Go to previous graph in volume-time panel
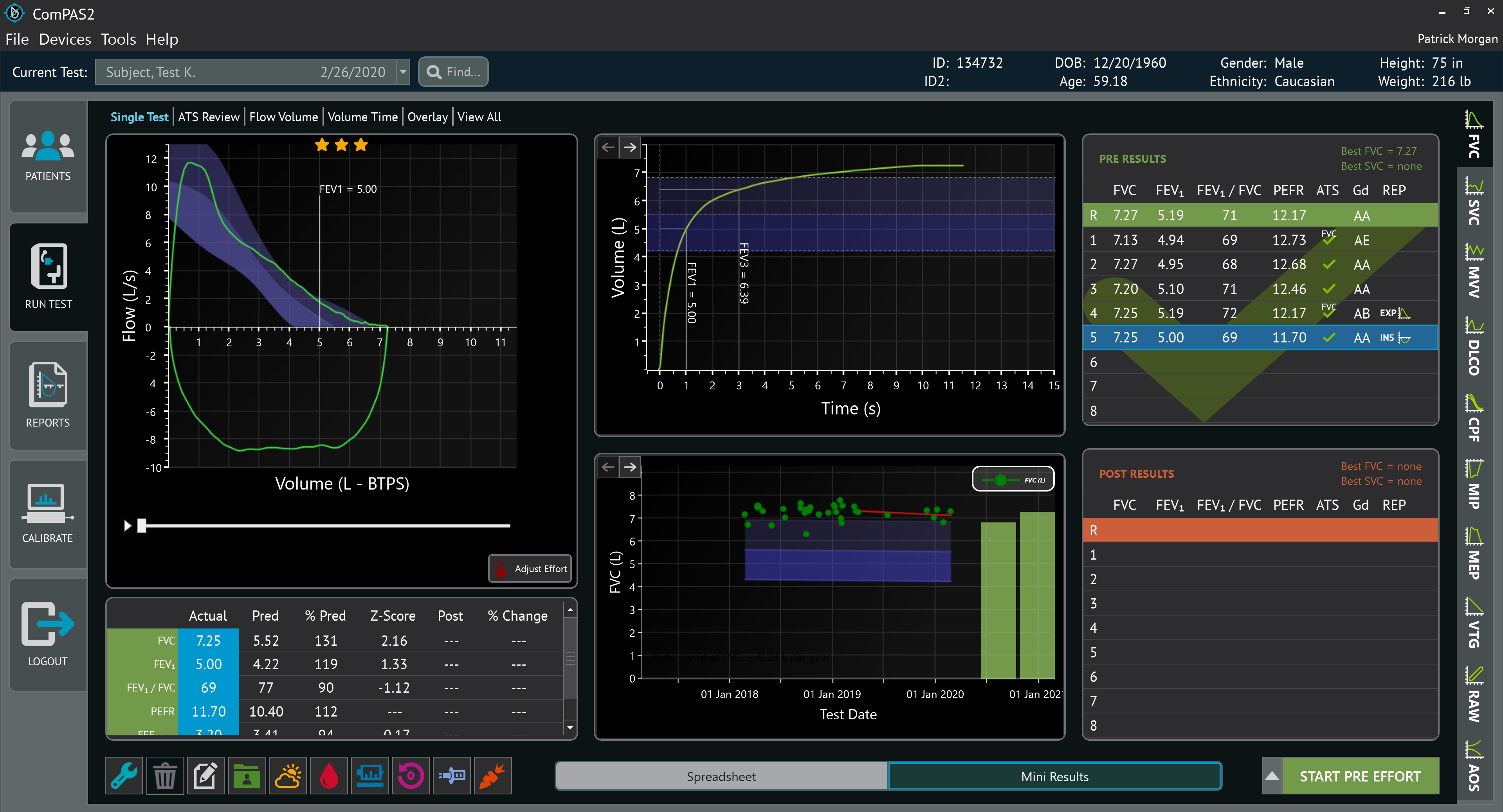 pos(608,147)
